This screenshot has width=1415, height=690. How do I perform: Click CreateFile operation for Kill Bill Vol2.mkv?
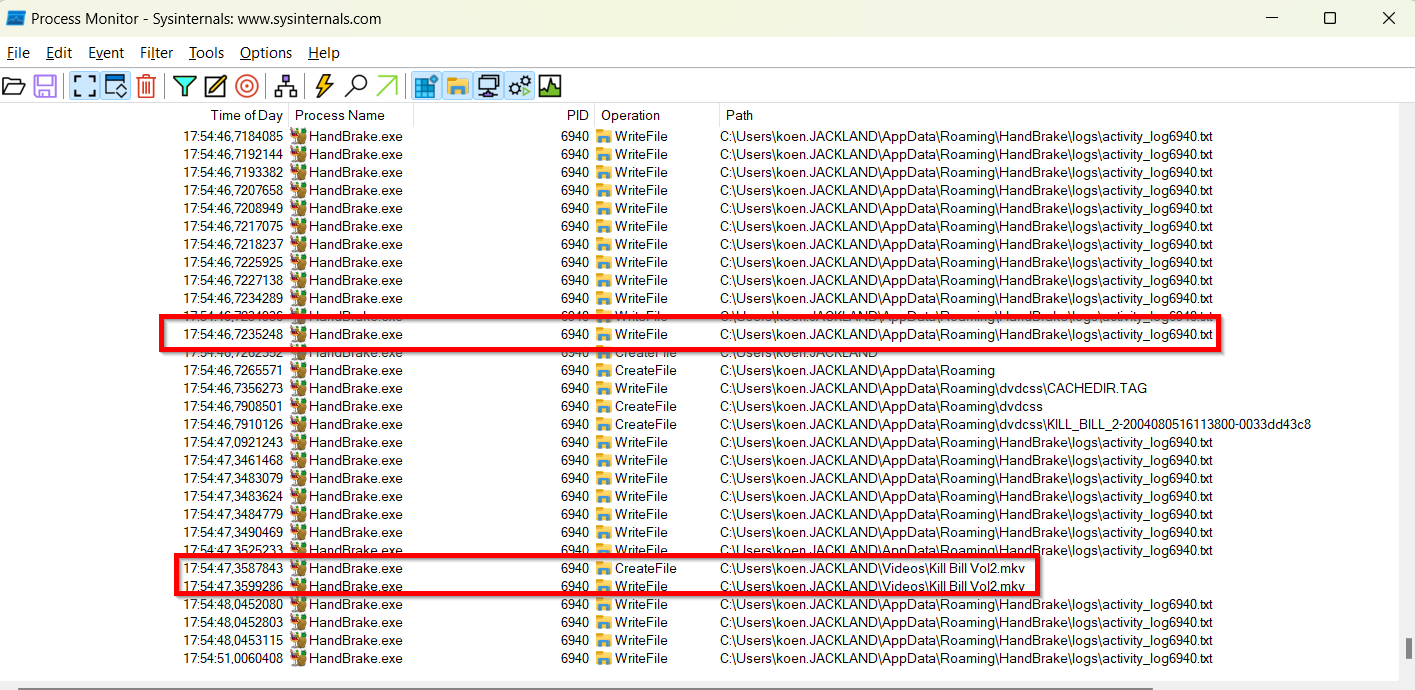(645, 568)
